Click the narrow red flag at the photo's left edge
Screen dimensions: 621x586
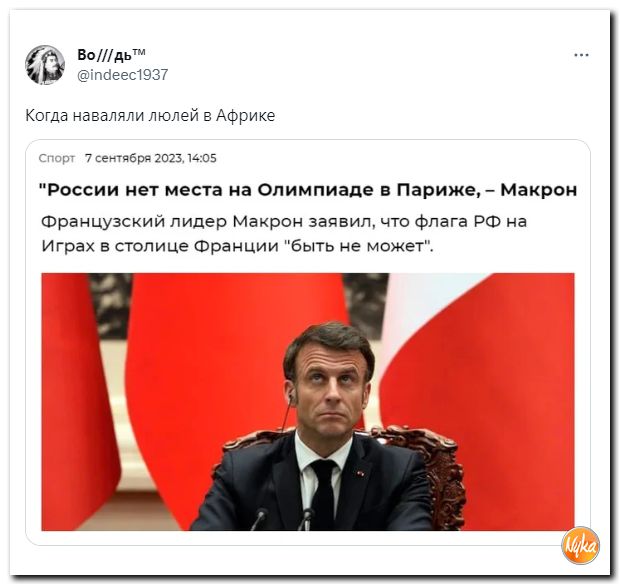click(75, 396)
